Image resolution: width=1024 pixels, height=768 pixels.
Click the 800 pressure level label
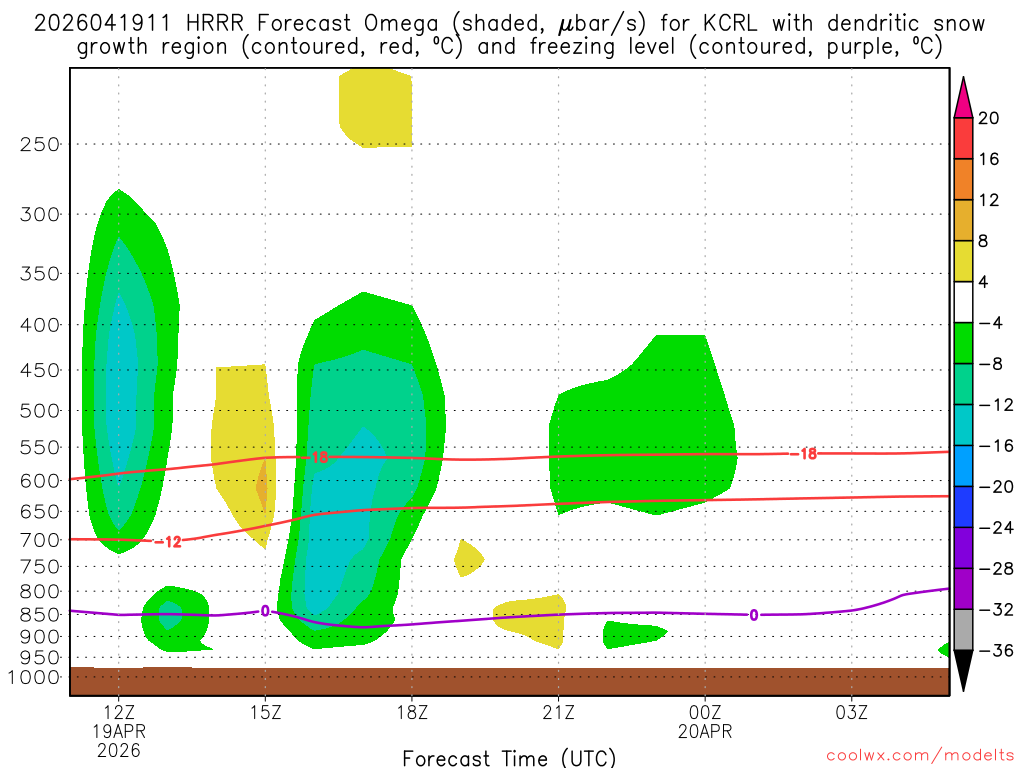(x=40, y=592)
